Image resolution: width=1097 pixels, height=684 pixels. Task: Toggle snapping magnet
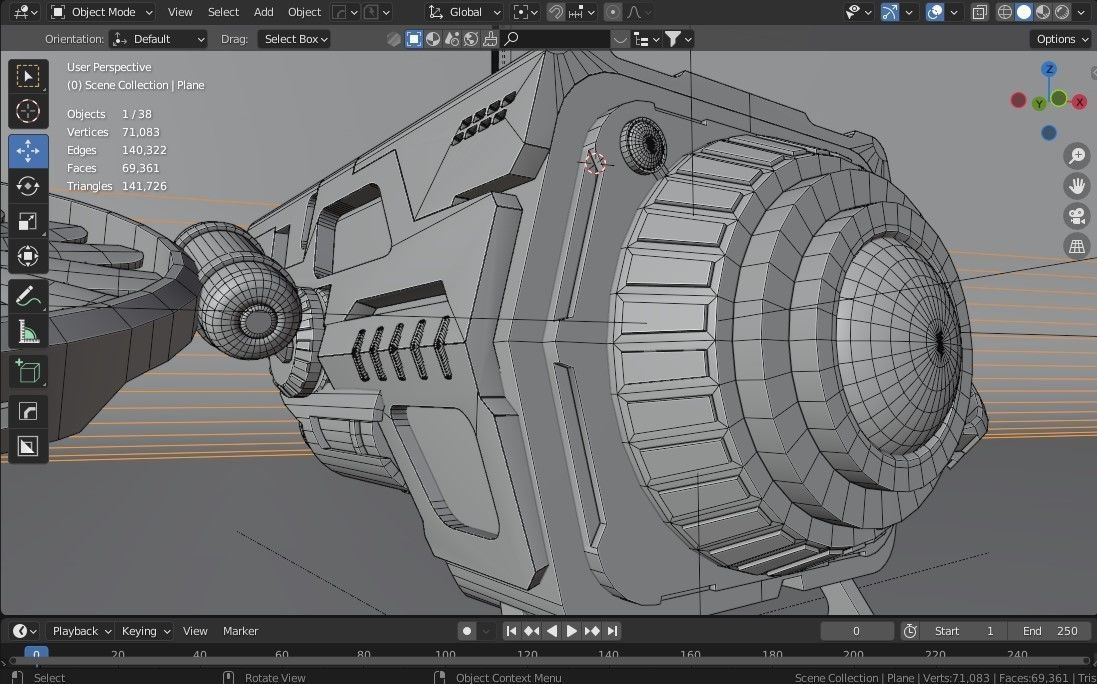pyautogui.click(x=555, y=12)
